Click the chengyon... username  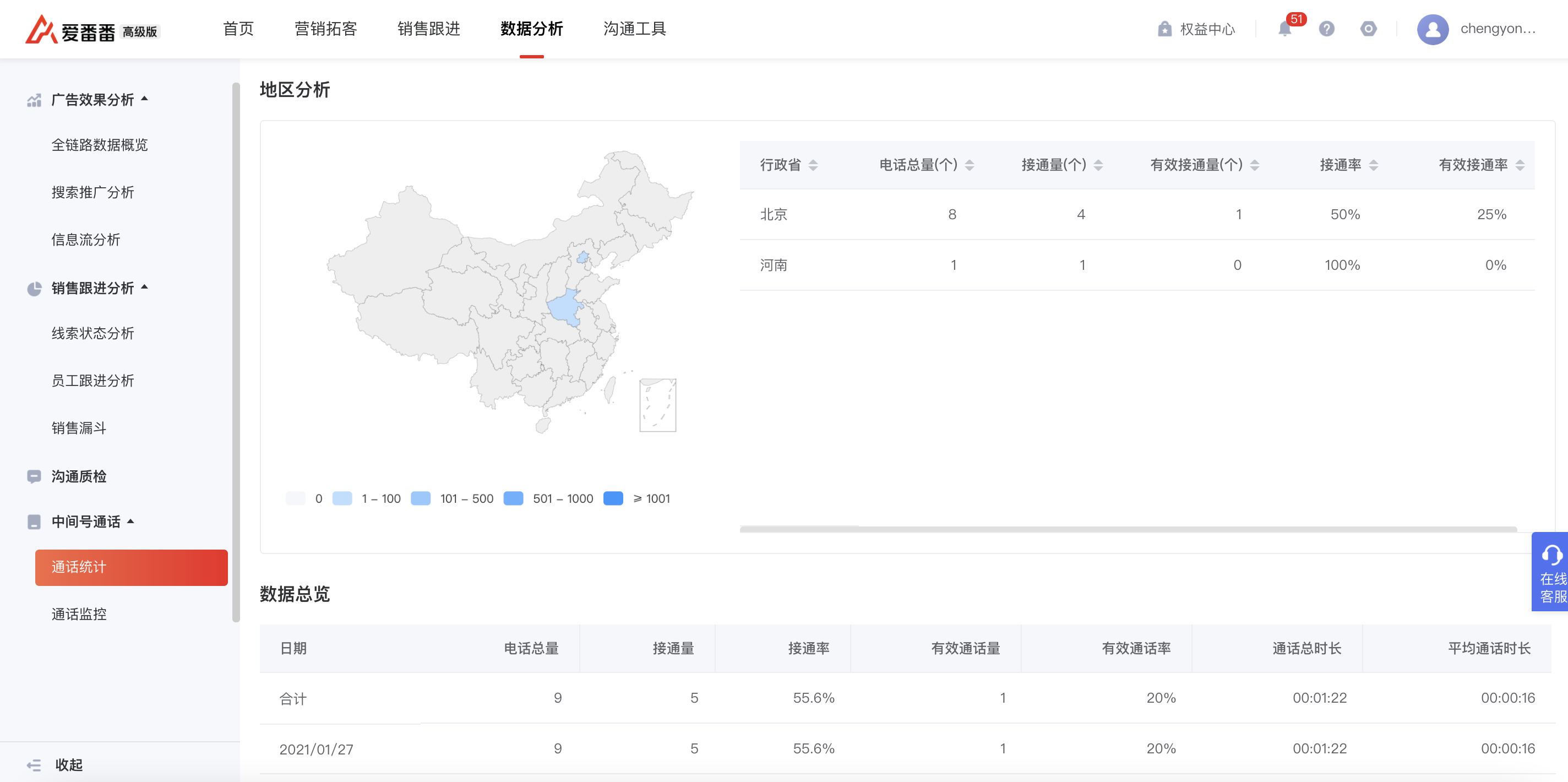click(x=1498, y=29)
